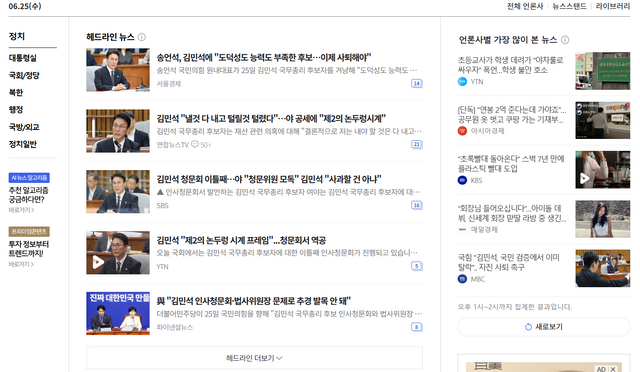Open 바로가기 under 투자 정보부터 트렌드까지
Viewport: 640px width, 372px height.
click(x=21, y=264)
